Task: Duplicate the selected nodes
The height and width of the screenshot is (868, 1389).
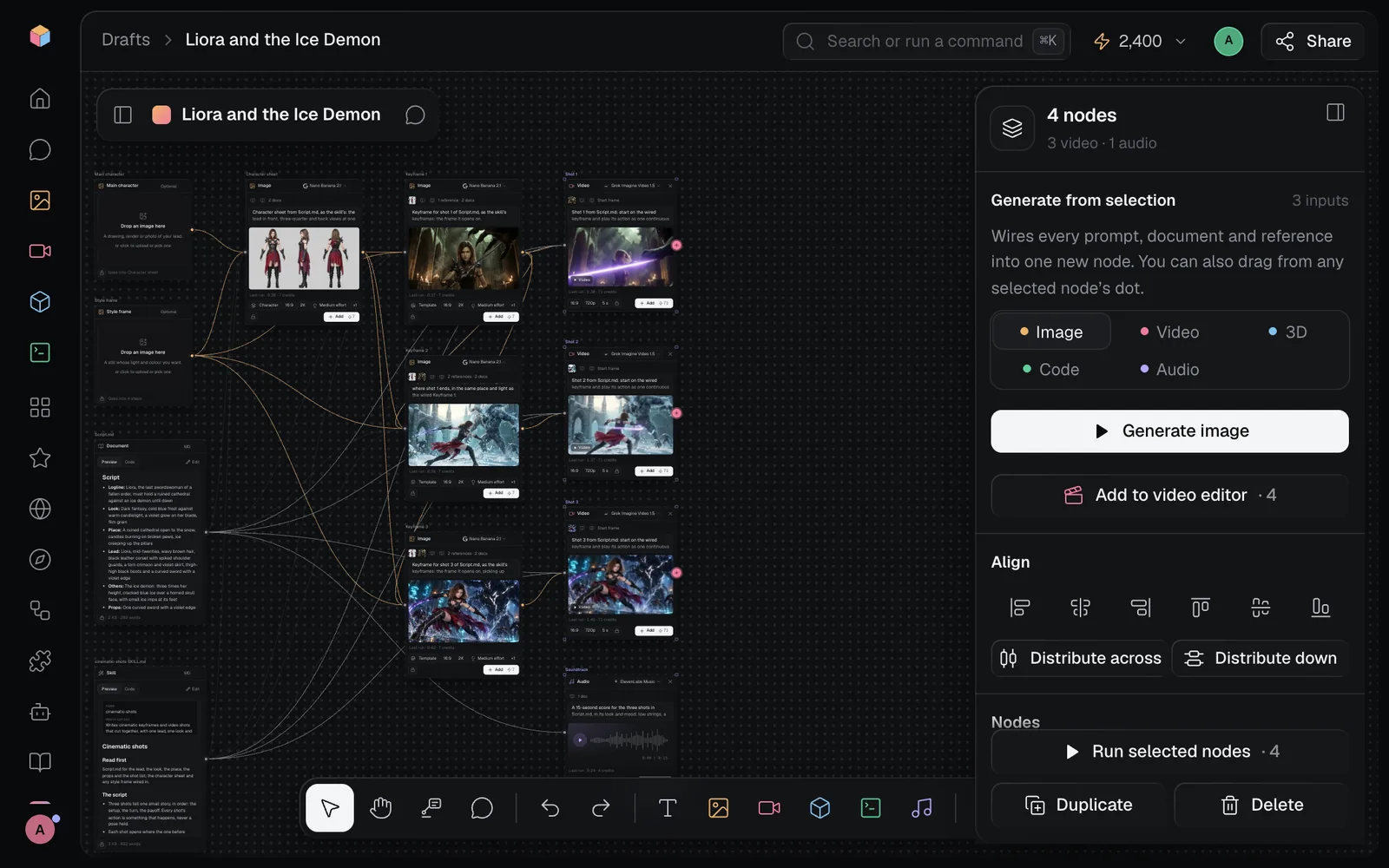Action: click(1079, 805)
